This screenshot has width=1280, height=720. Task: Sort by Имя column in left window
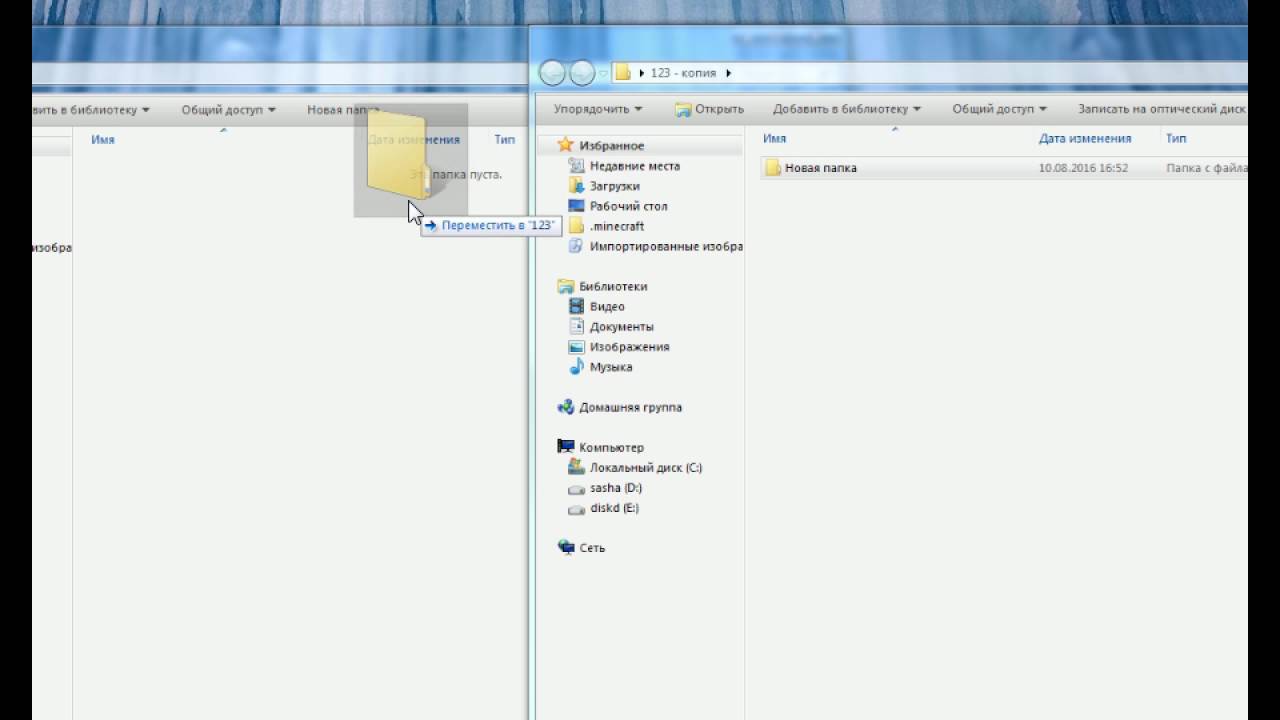tap(103, 140)
